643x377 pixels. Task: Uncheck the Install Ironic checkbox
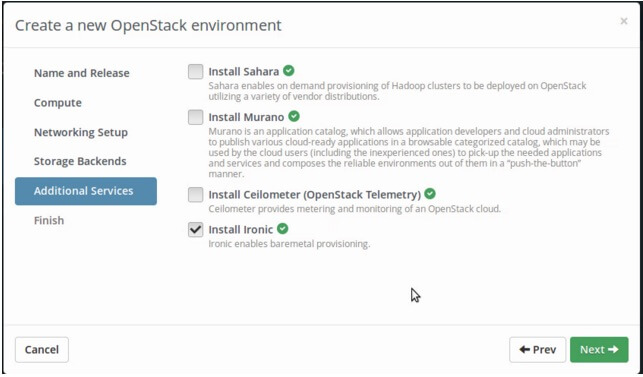[x=196, y=229]
